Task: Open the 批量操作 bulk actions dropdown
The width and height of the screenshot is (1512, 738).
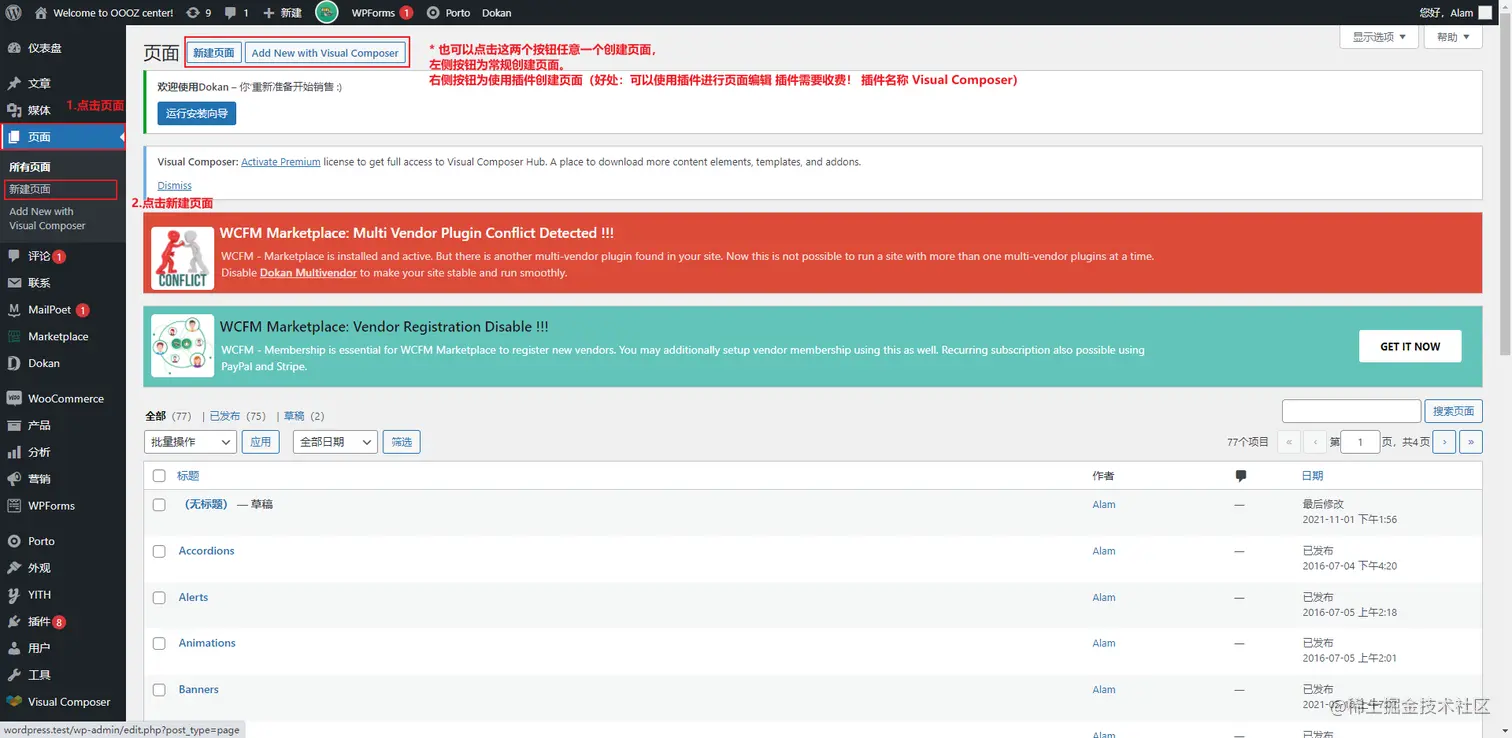Action: coord(190,442)
